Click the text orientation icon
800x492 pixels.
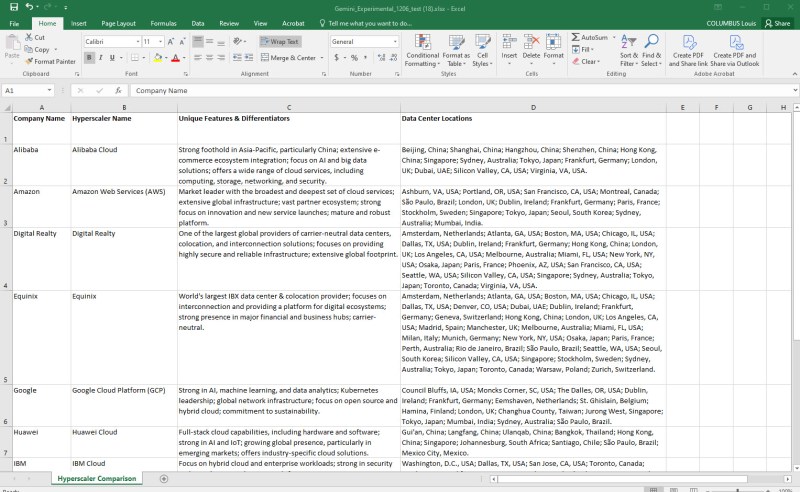pyautogui.click(x=237, y=41)
